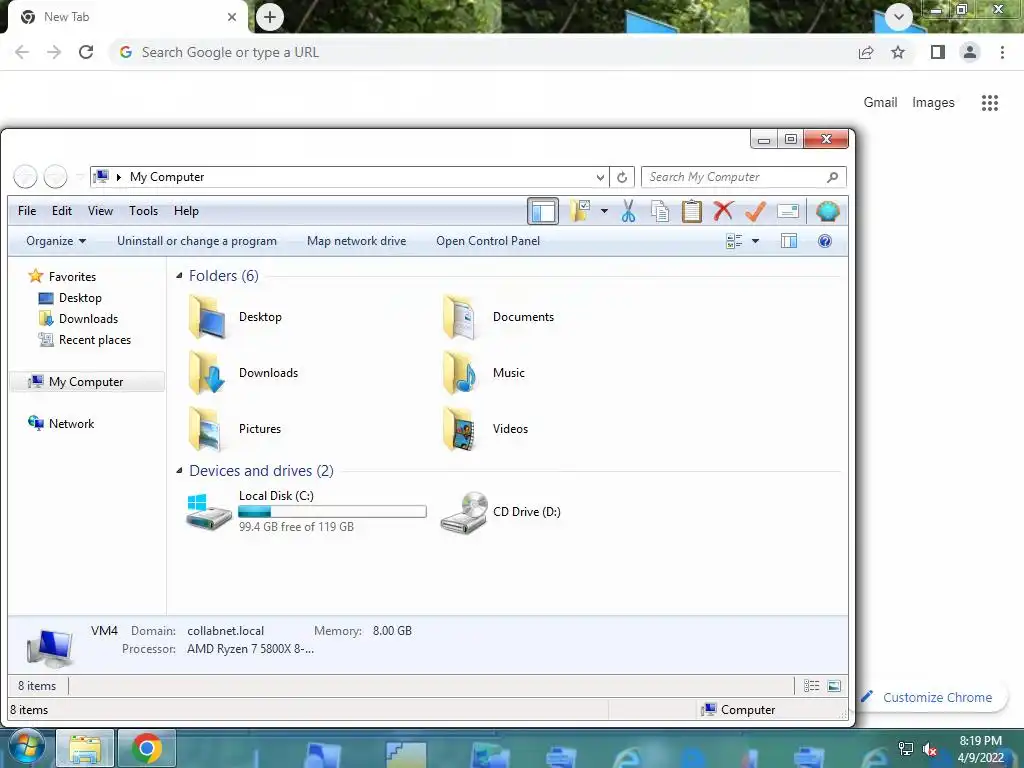Click the red X Delete icon
1024x768 pixels.
click(x=723, y=211)
